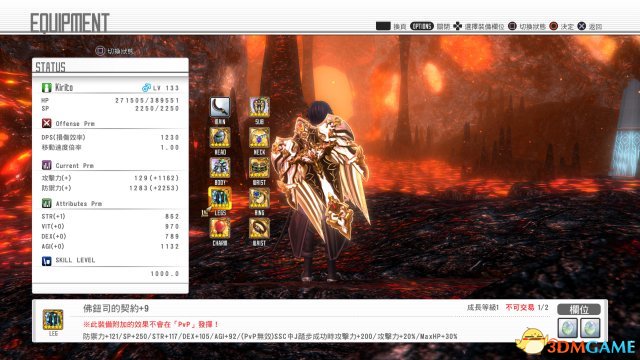Screen dimensions: 640x360
Task: Select the SUB equipment slot
Action: (259, 107)
